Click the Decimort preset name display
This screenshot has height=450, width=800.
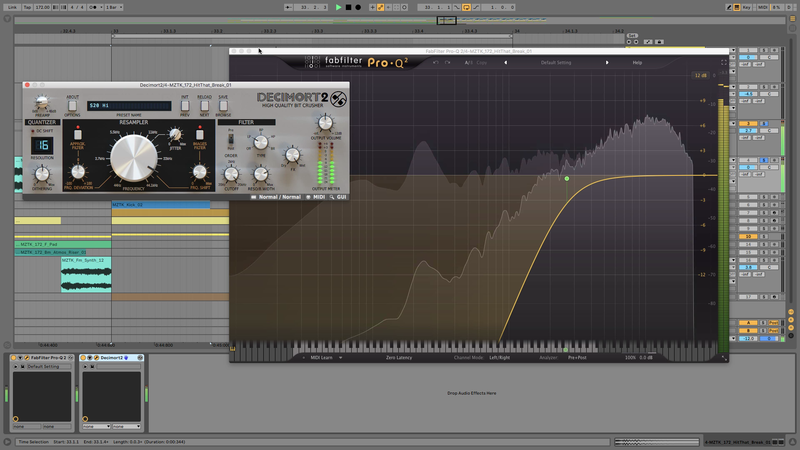click(129, 106)
